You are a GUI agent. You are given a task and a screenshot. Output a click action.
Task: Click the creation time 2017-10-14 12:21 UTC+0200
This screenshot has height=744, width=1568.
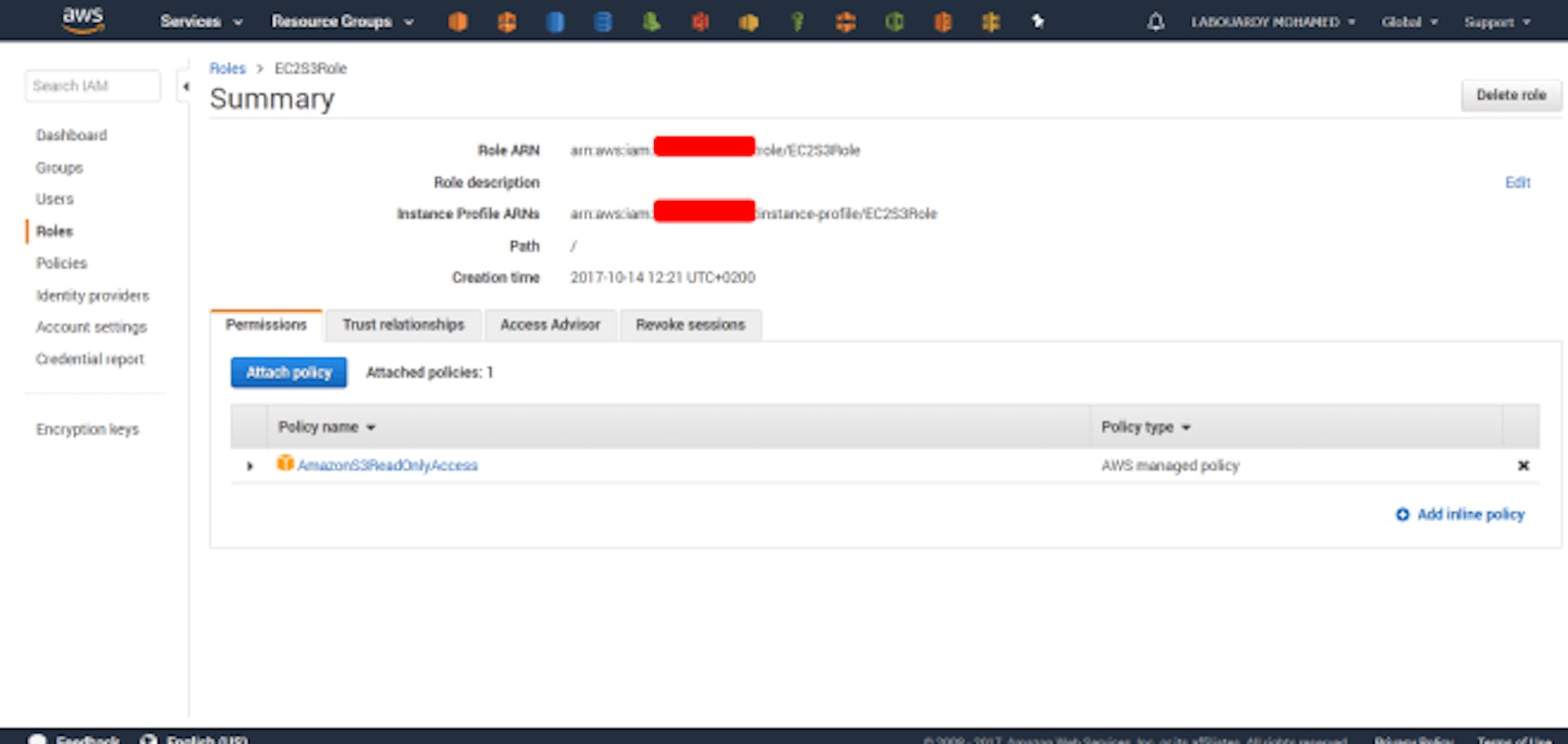(x=662, y=278)
